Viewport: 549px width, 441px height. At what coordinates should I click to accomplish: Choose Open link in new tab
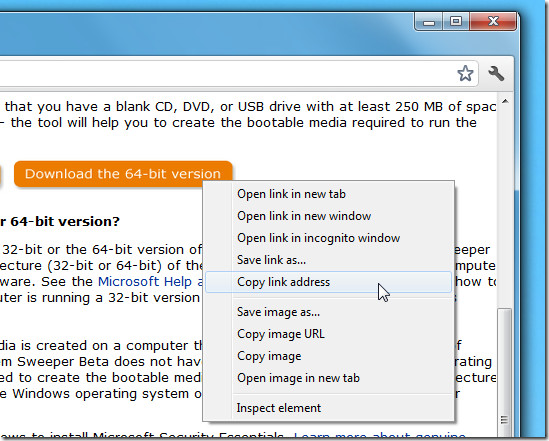[328, 194]
